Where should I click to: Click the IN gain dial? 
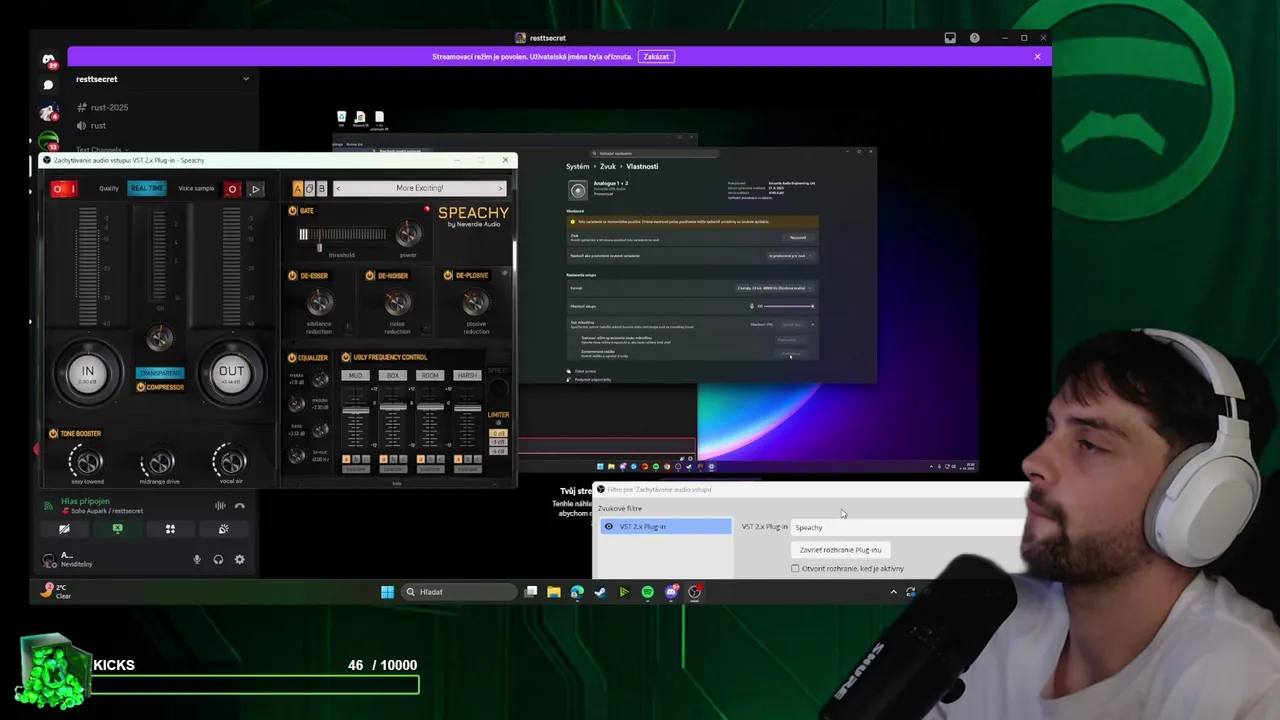[88, 372]
